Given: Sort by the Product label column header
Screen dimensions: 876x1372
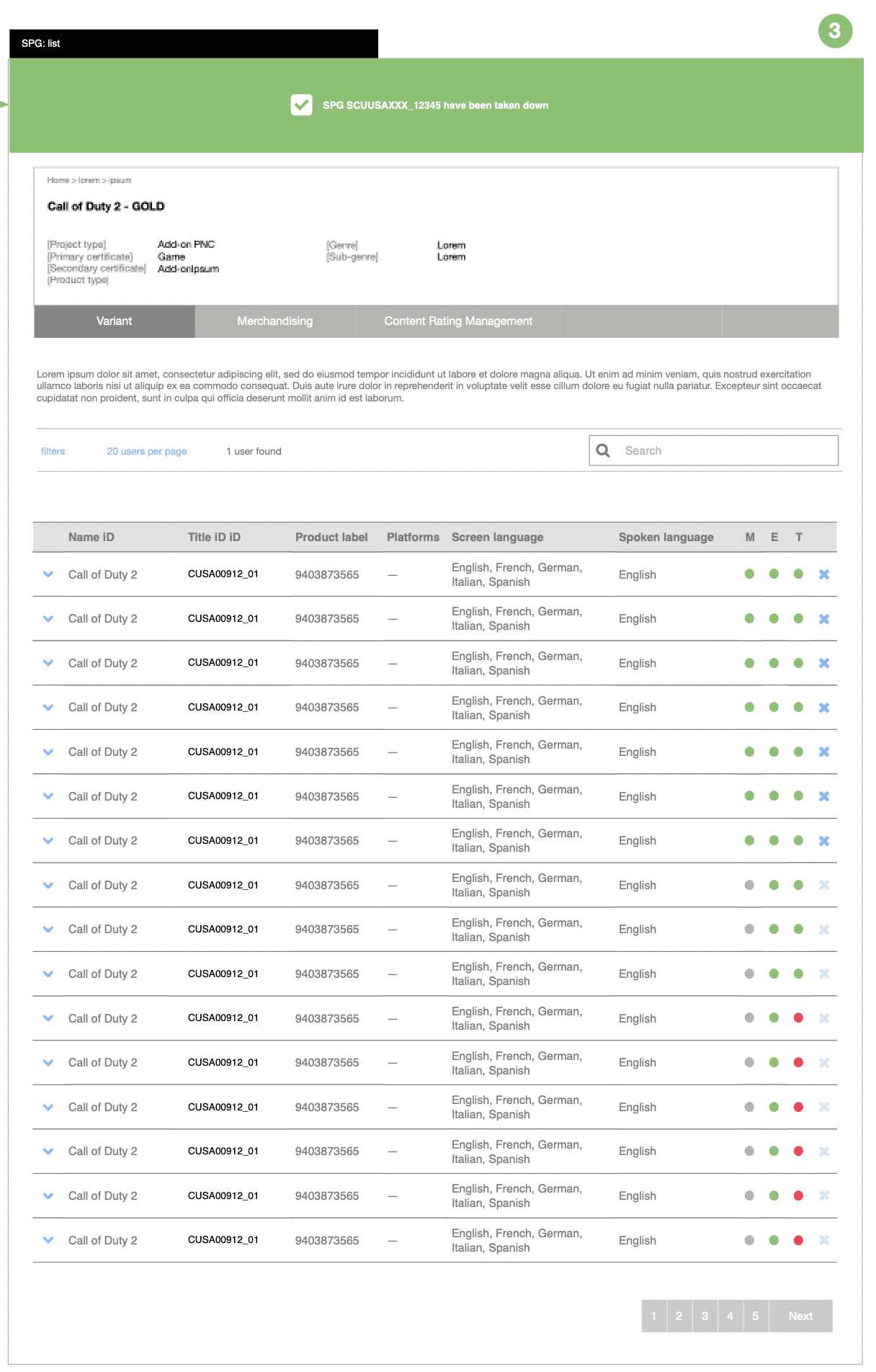Looking at the screenshot, I should [x=331, y=538].
